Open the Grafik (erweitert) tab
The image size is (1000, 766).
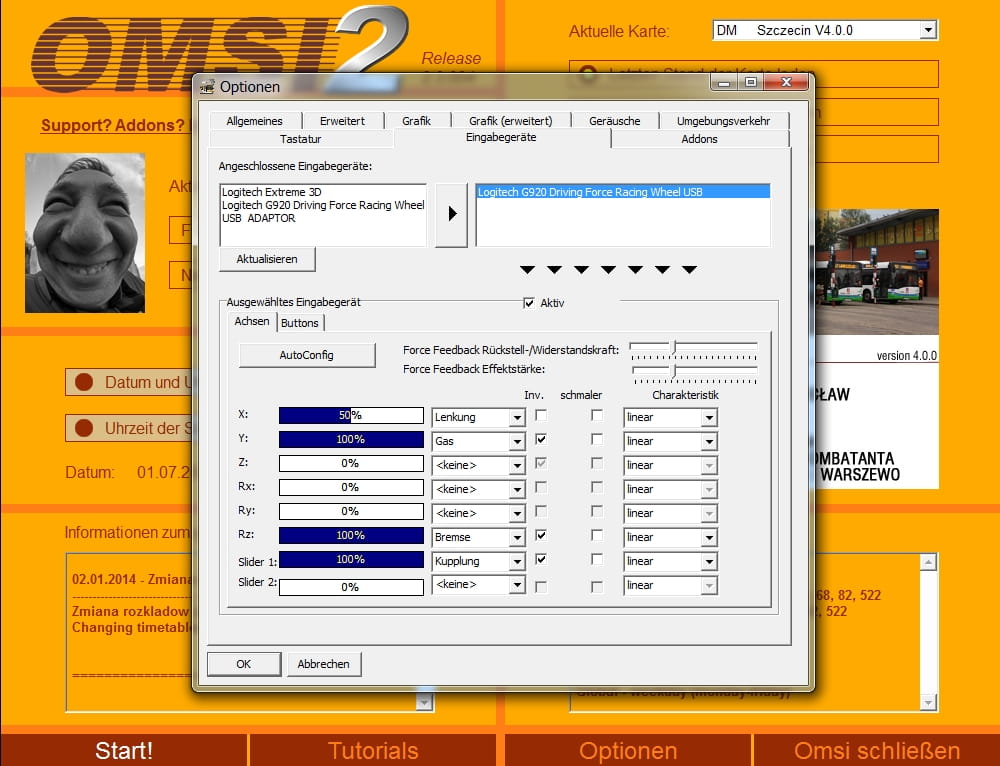pos(510,121)
